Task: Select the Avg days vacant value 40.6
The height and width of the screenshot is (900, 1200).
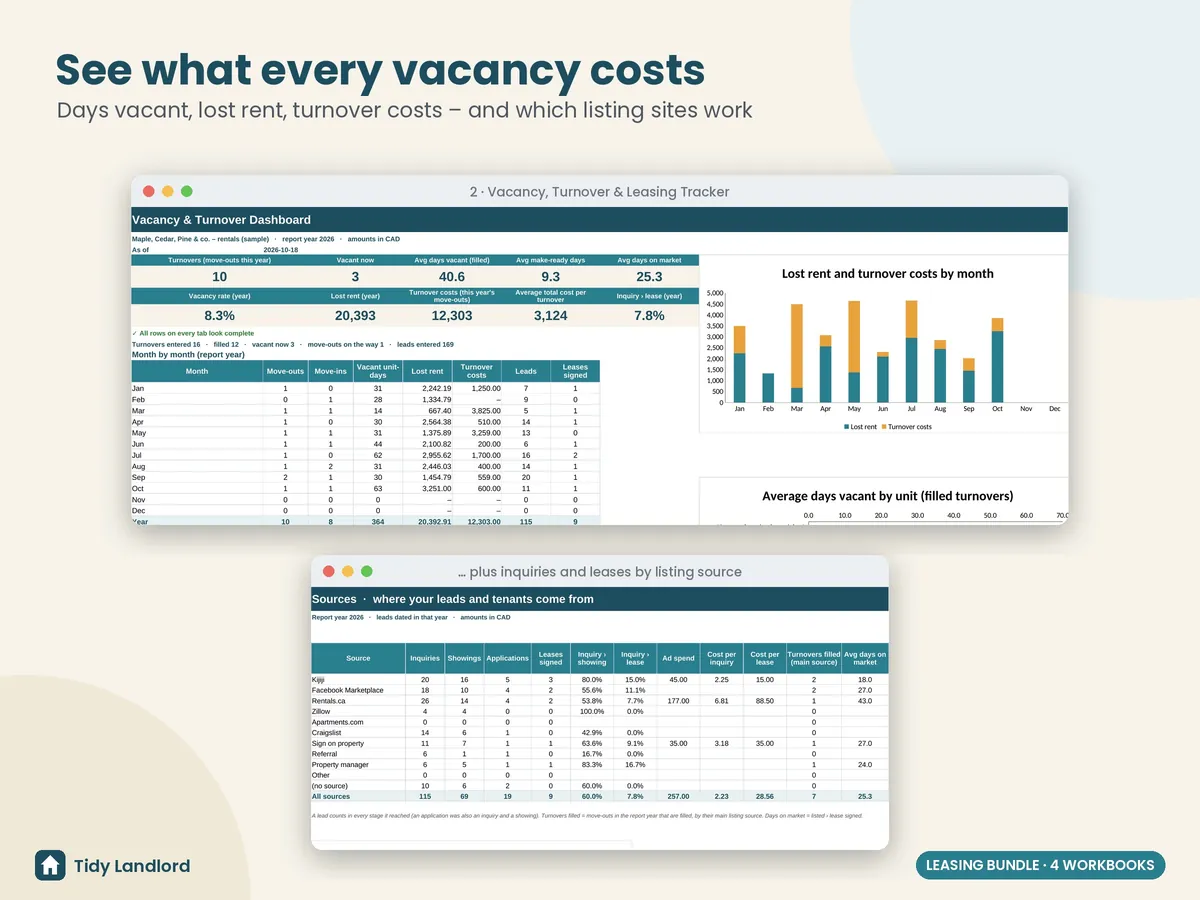Action: pyautogui.click(x=451, y=277)
